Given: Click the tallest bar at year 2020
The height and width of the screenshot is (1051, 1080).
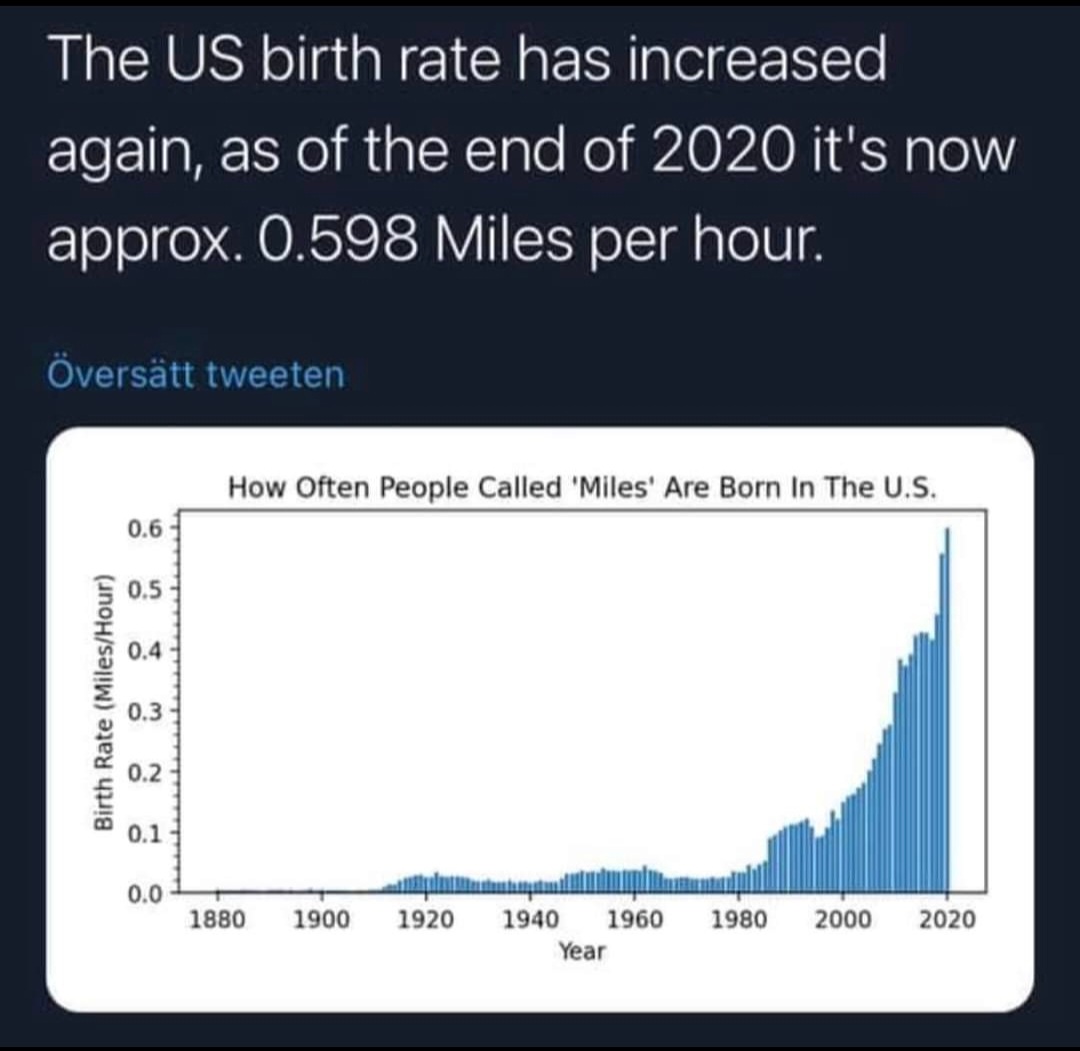Looking at the screenshot, I should pos(948,710).
